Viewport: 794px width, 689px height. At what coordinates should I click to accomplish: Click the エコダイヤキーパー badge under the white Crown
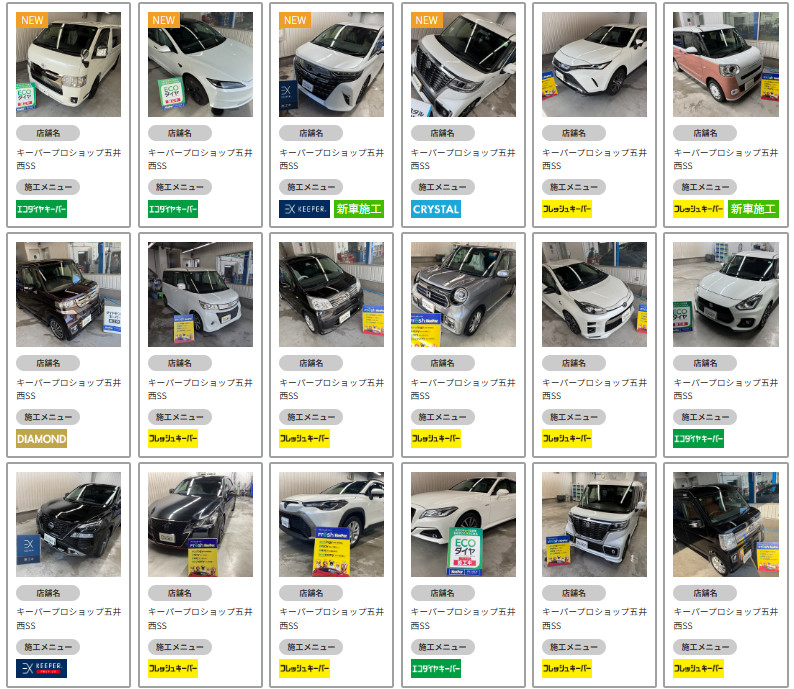coord(435,668)
